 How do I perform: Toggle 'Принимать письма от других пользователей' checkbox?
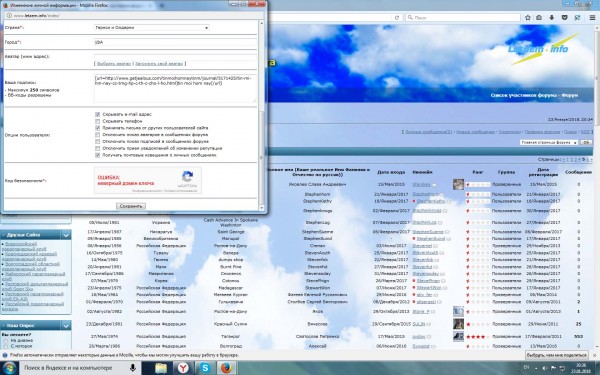point(98,128)
